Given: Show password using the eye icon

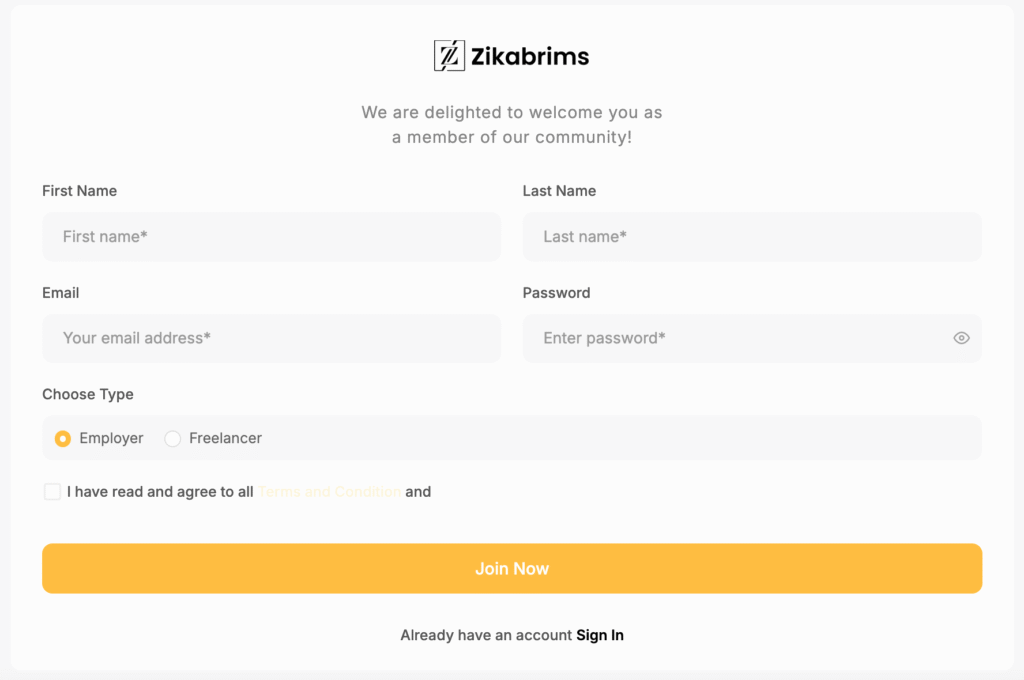Looking at the screenshot, I should (961, 338).
